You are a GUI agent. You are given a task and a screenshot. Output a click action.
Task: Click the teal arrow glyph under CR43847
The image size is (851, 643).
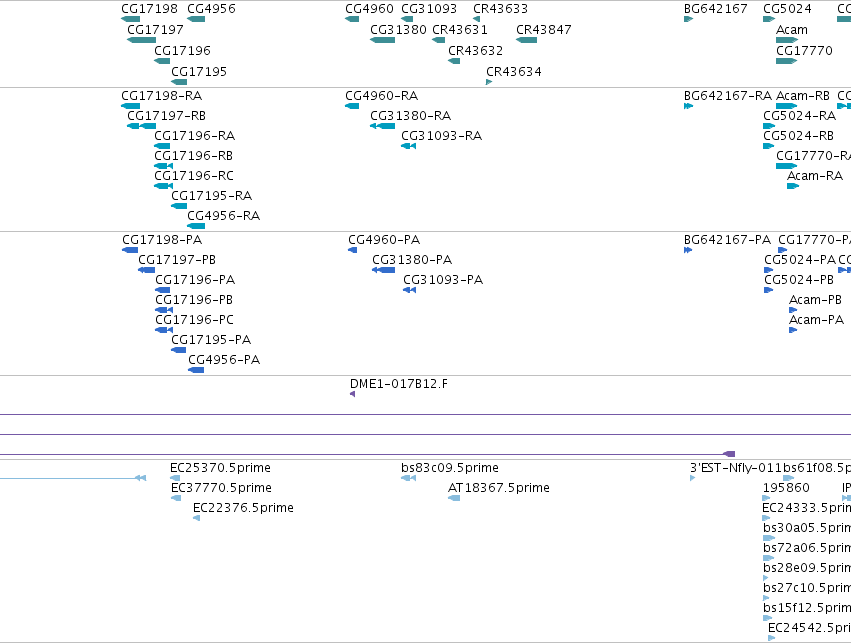tap(526, 40)
